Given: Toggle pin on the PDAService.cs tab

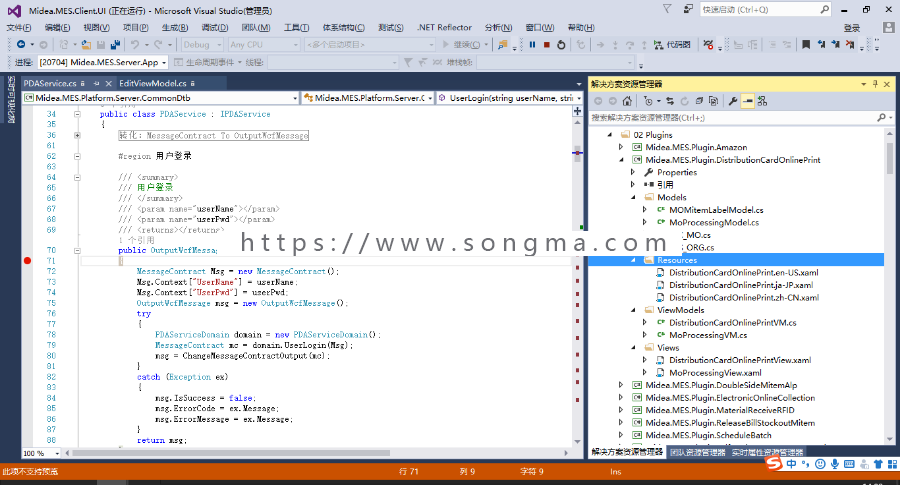Looking at the screenshot, I should (96, 84).
